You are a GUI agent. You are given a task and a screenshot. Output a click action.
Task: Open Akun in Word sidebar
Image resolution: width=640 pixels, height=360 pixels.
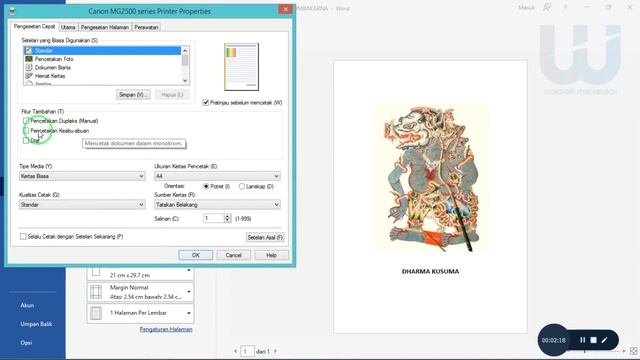pyautogui.click(x=27, y=305)
